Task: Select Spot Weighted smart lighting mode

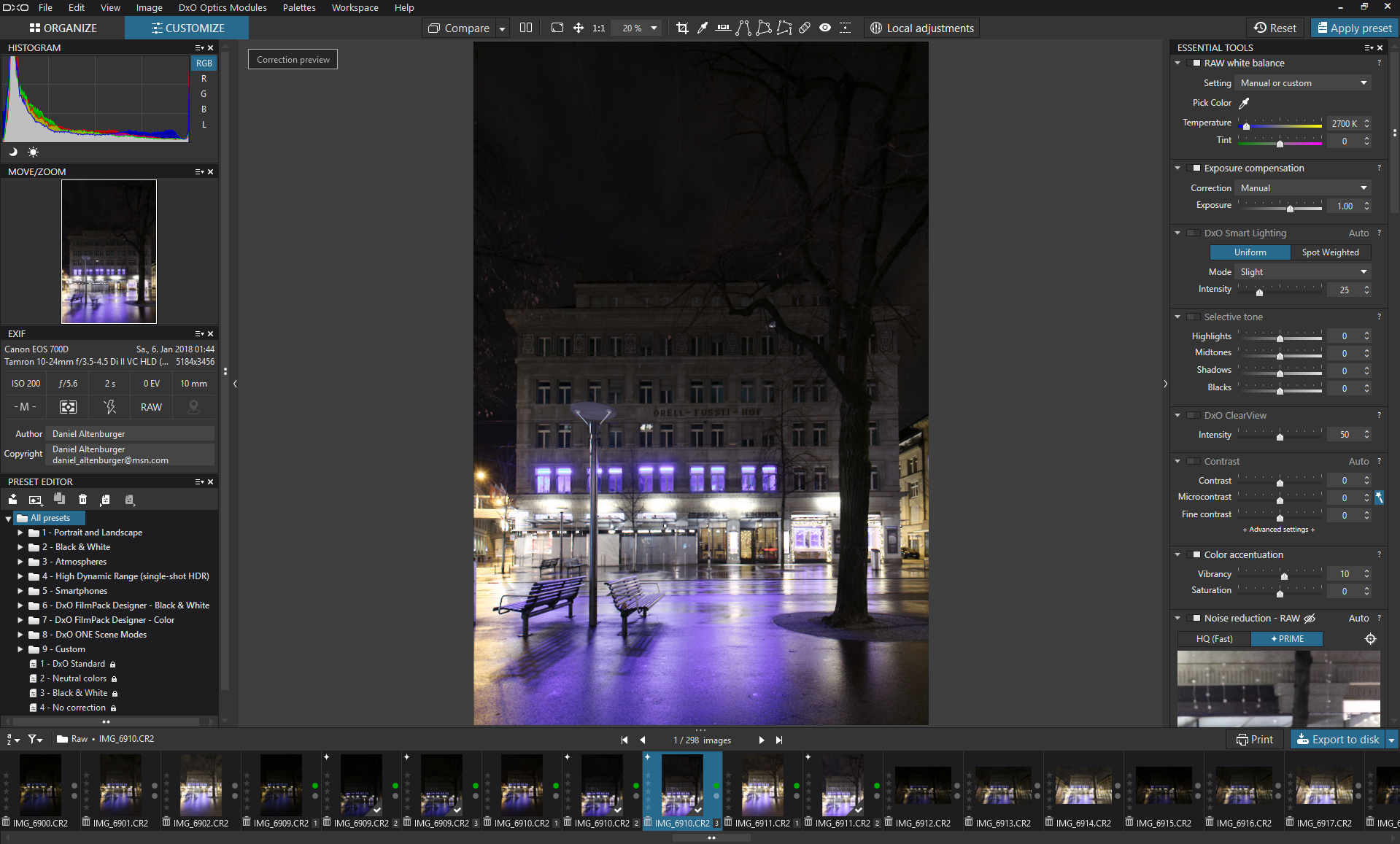Action: coord(1330,252)
